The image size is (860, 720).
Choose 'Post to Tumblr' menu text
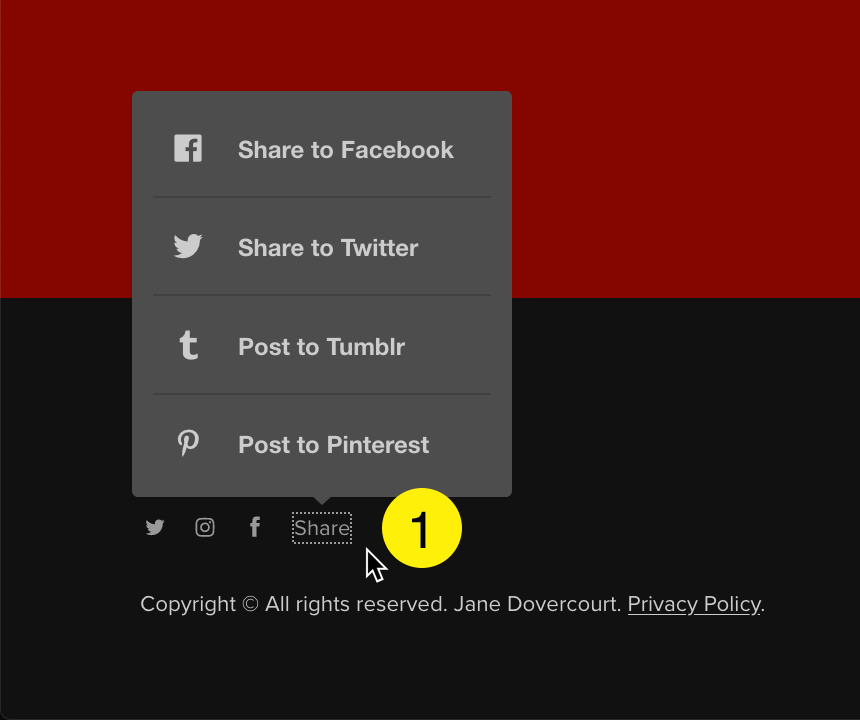[x=321, y=347]
